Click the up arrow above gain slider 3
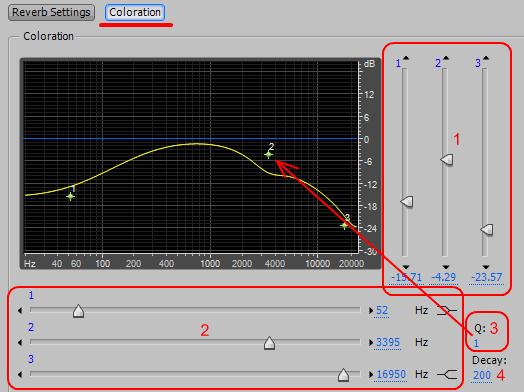 (x=486, y=58)
